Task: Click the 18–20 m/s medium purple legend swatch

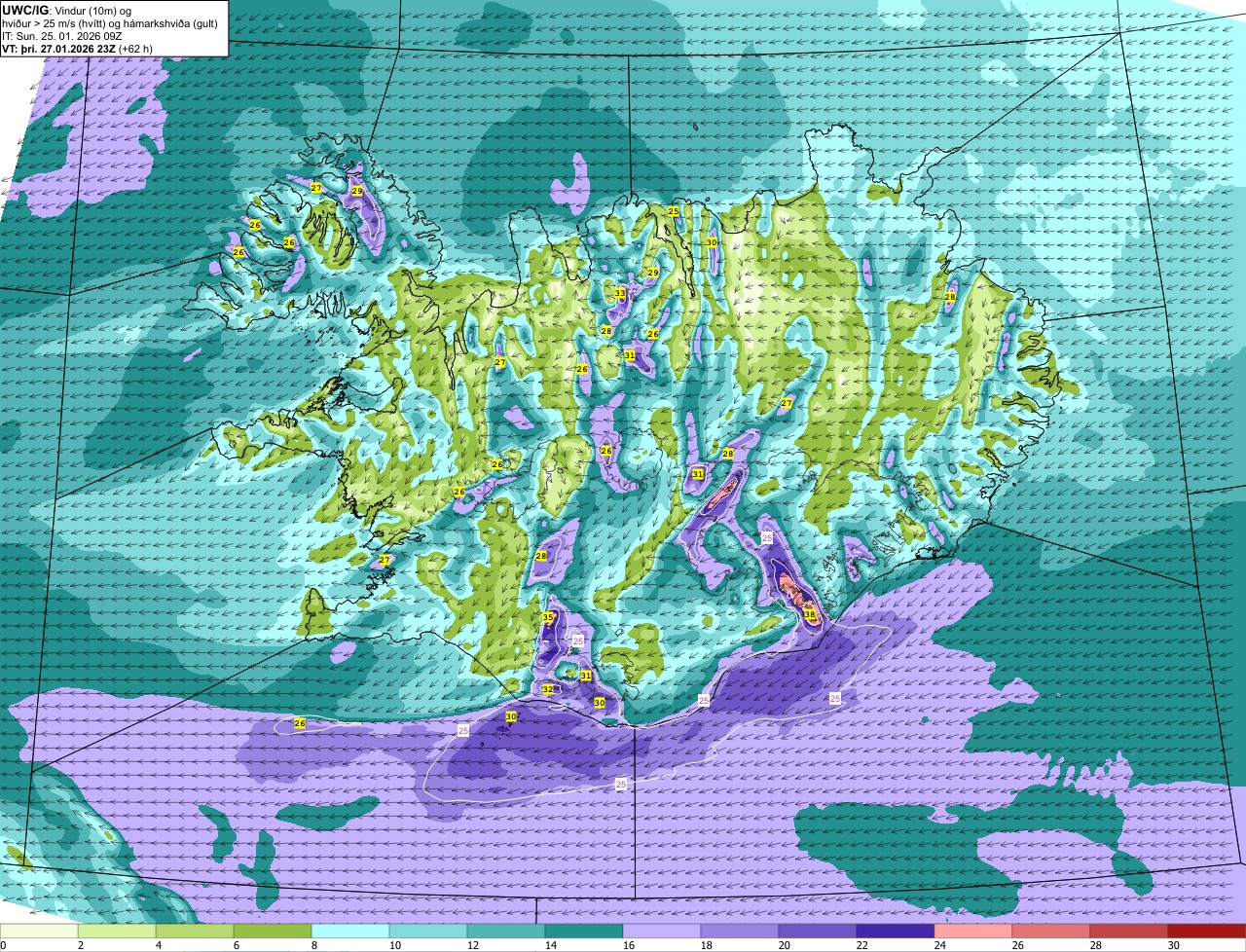Action: [740, 932]
